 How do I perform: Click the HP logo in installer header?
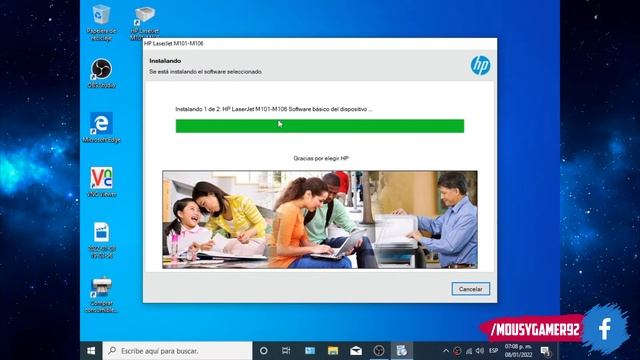coord(480,65)
